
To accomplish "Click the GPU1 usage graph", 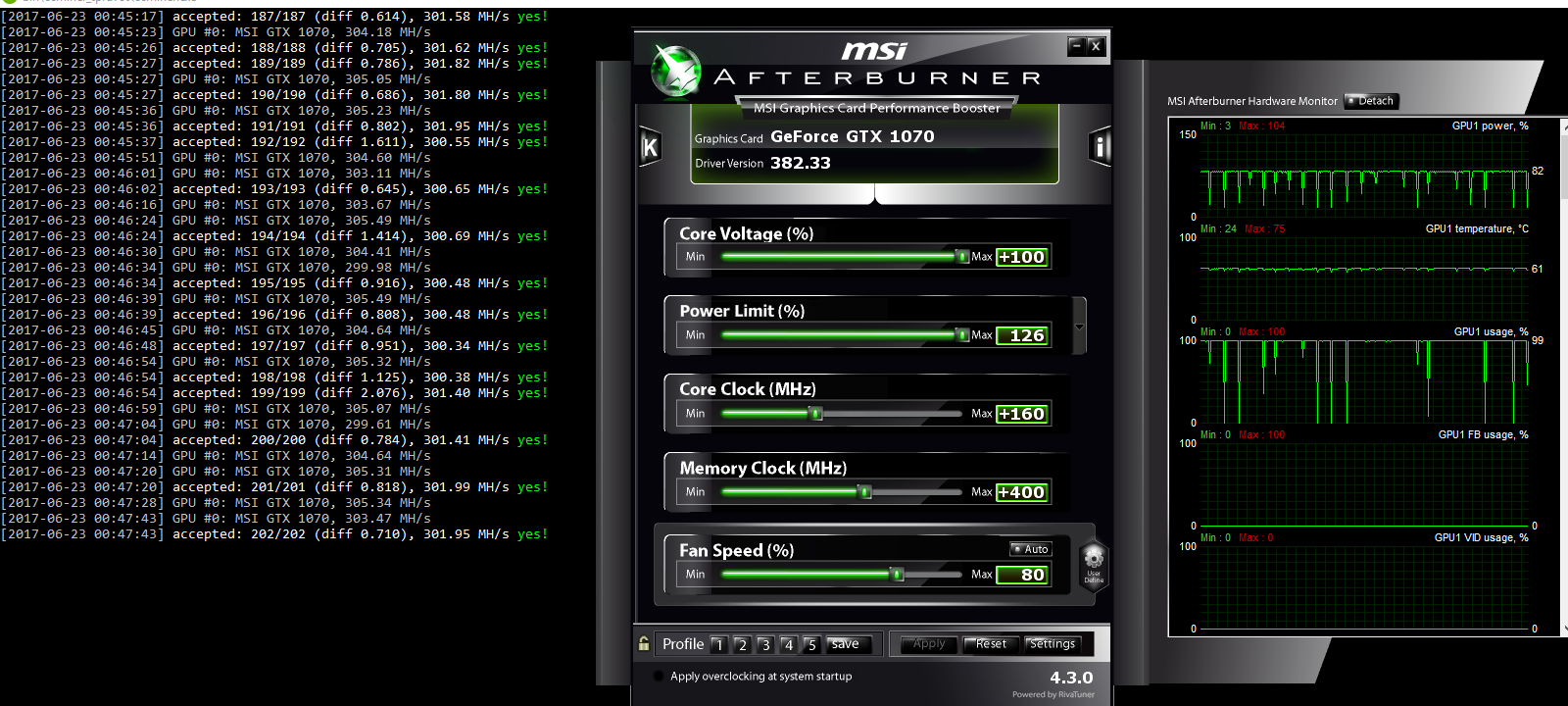I will coord(1364,381).
